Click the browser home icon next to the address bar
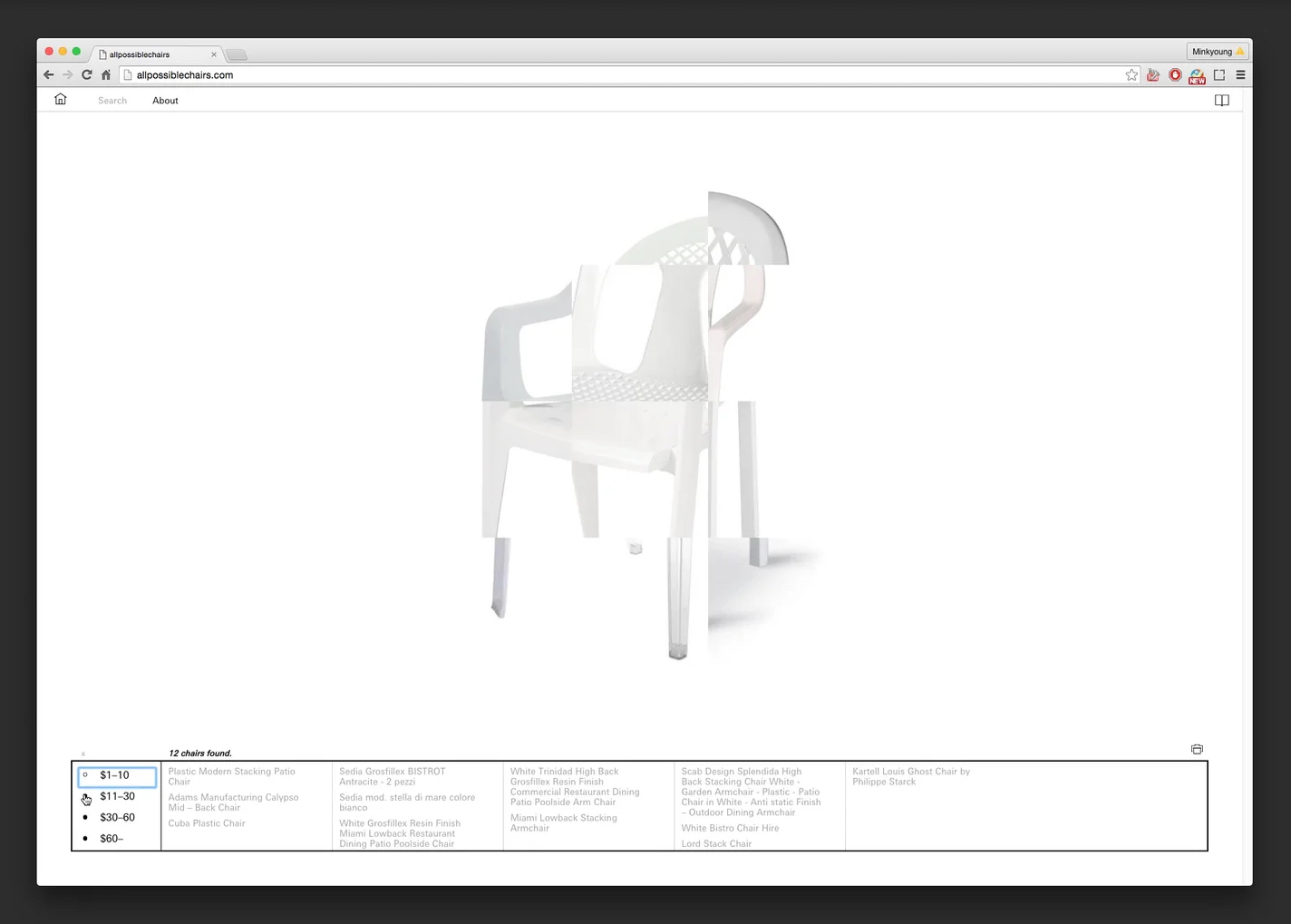The image size is (1291, 924). tap(105, 74)
